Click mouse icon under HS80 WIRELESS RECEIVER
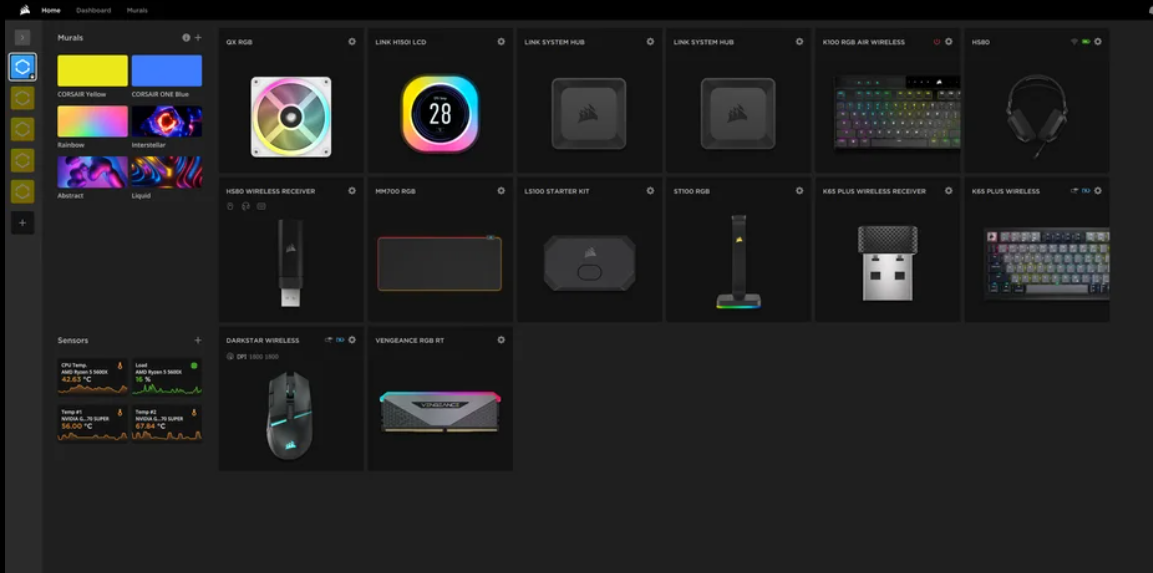Screen dimensions: 1153x573 click(x=230, y=207)
